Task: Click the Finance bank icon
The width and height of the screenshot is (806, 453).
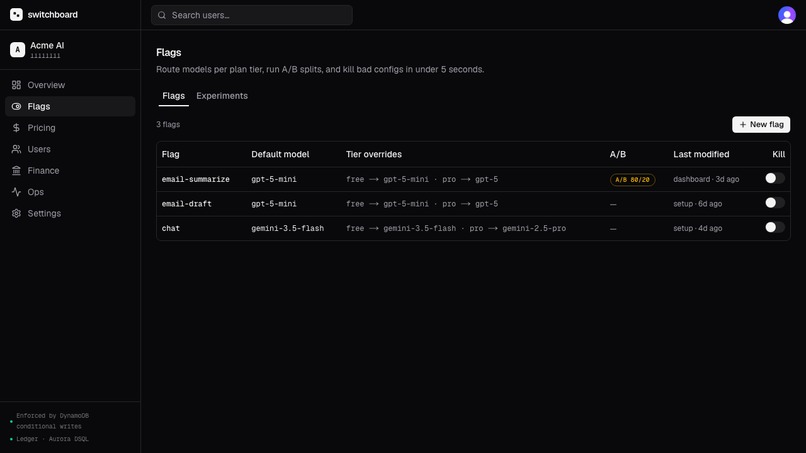Action: tap(16, 170)
